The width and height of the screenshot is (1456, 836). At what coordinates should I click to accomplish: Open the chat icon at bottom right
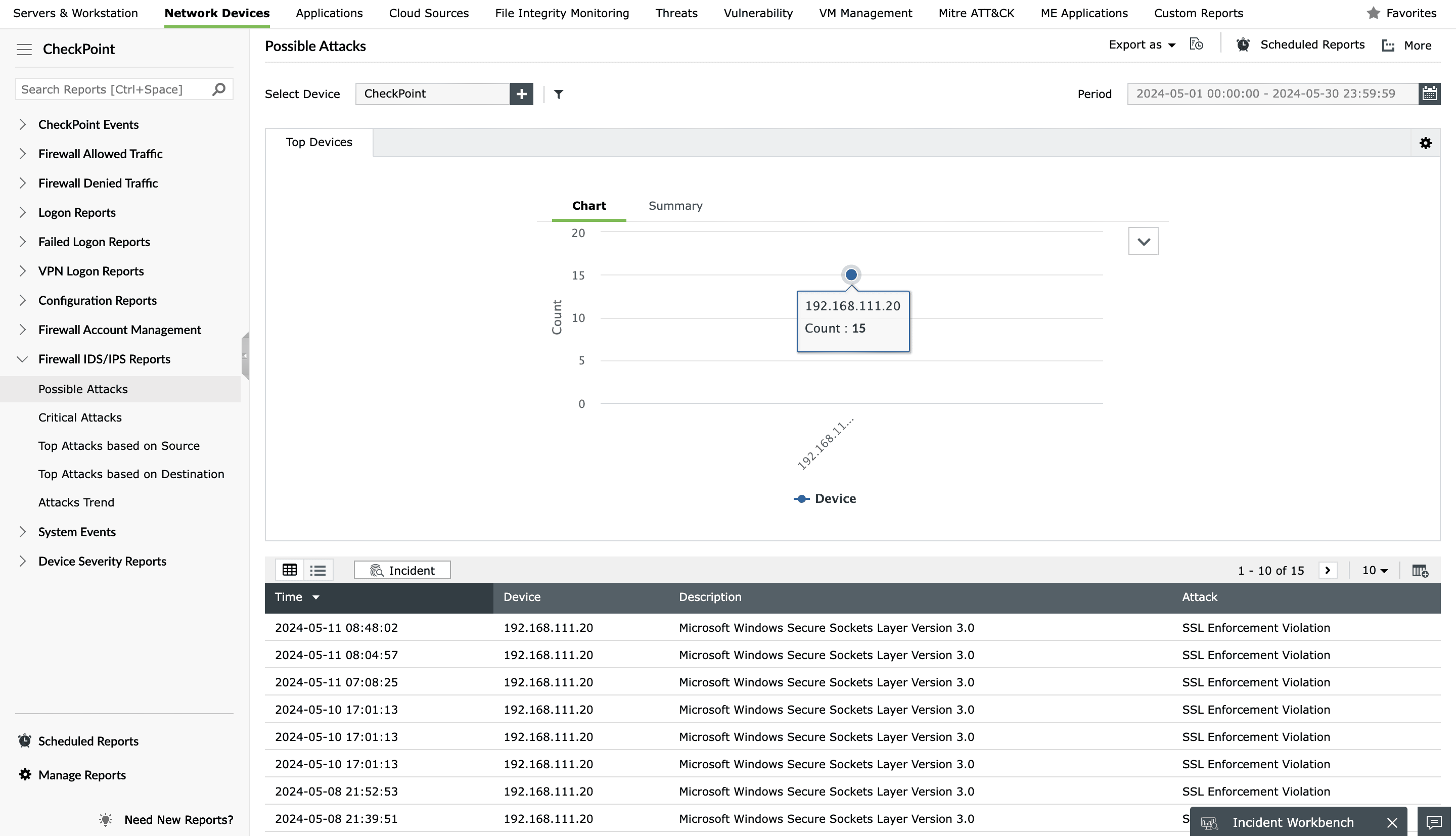(1434, 822)
